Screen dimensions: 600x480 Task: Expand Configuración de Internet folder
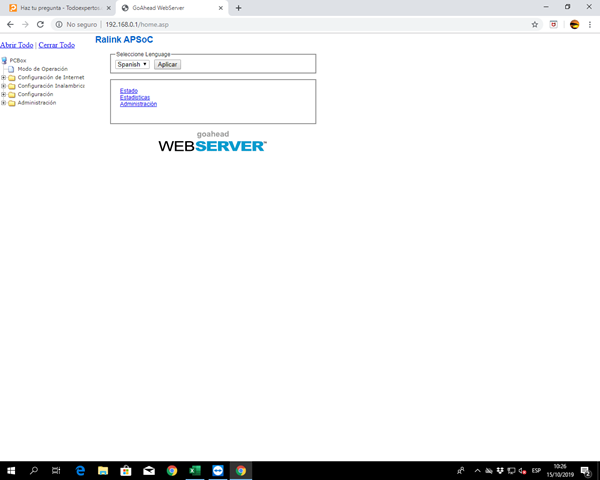pos(3,77)
